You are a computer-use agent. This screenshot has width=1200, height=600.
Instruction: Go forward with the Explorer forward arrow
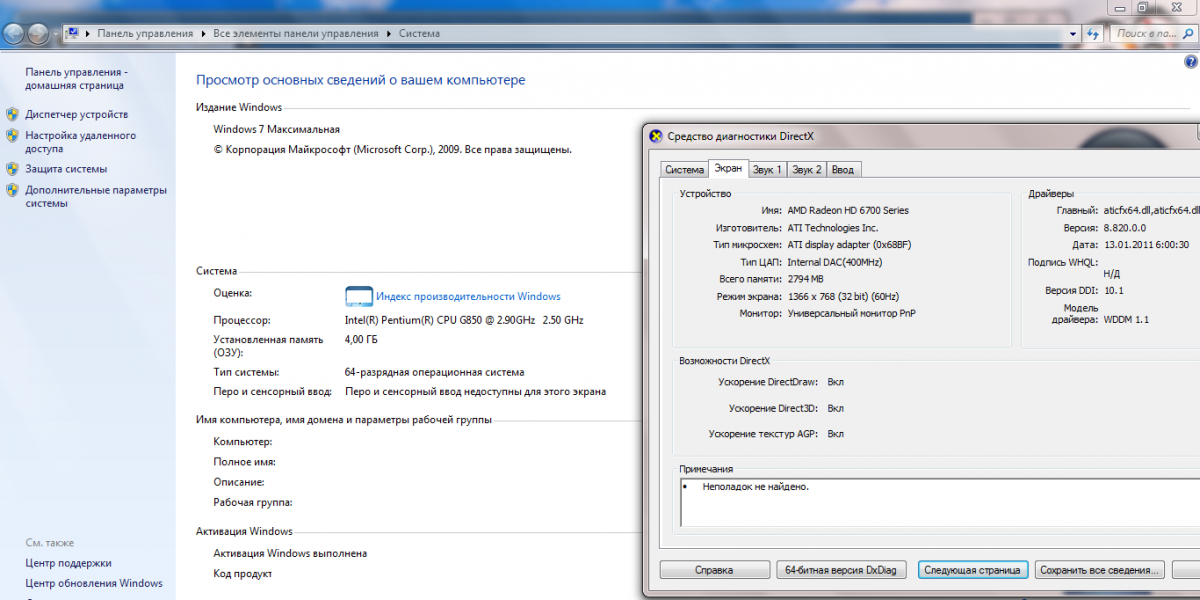tap(38, 33)
